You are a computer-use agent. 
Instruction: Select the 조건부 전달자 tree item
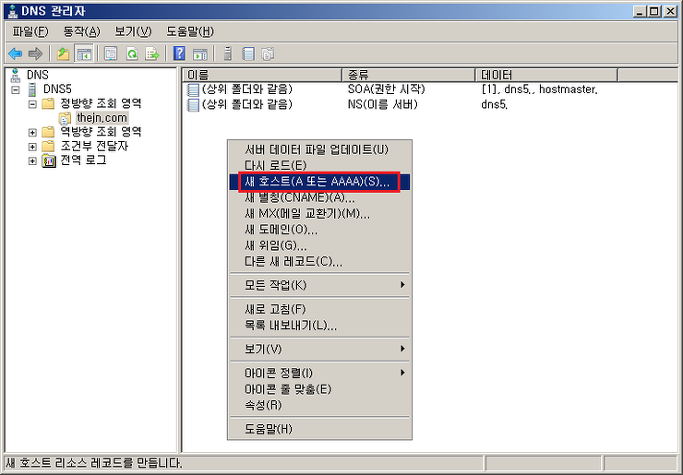point(94,146)
